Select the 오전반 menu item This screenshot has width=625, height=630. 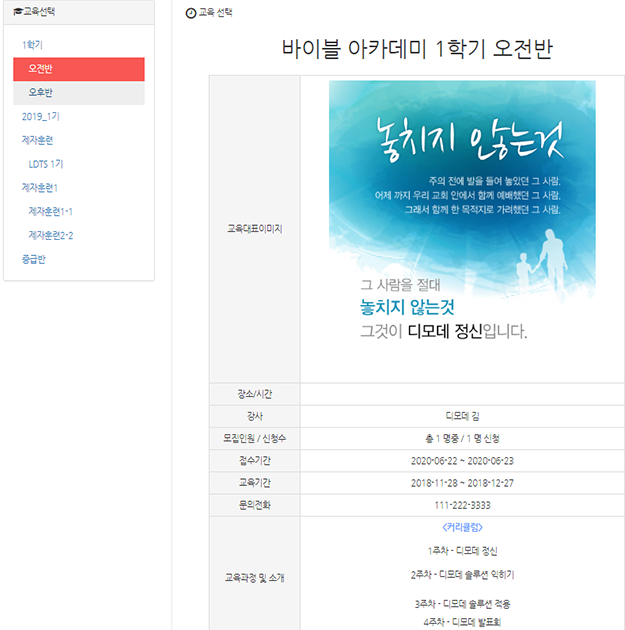click(x=79, y=69)
